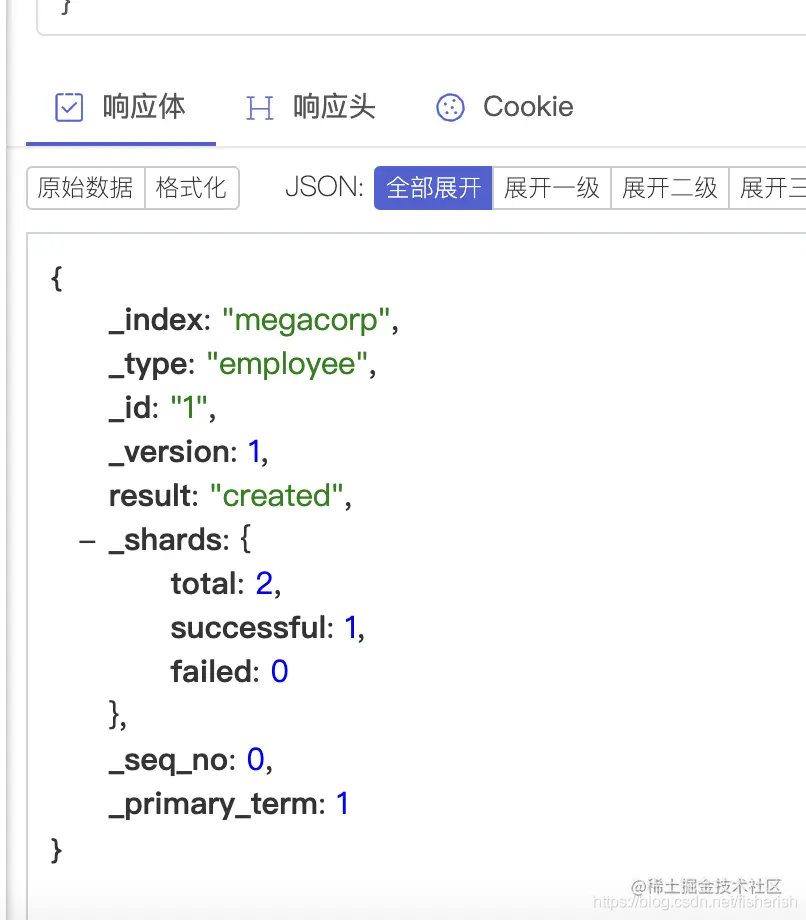
Task: Click the "employee" type value
Action: pos(288,363)
